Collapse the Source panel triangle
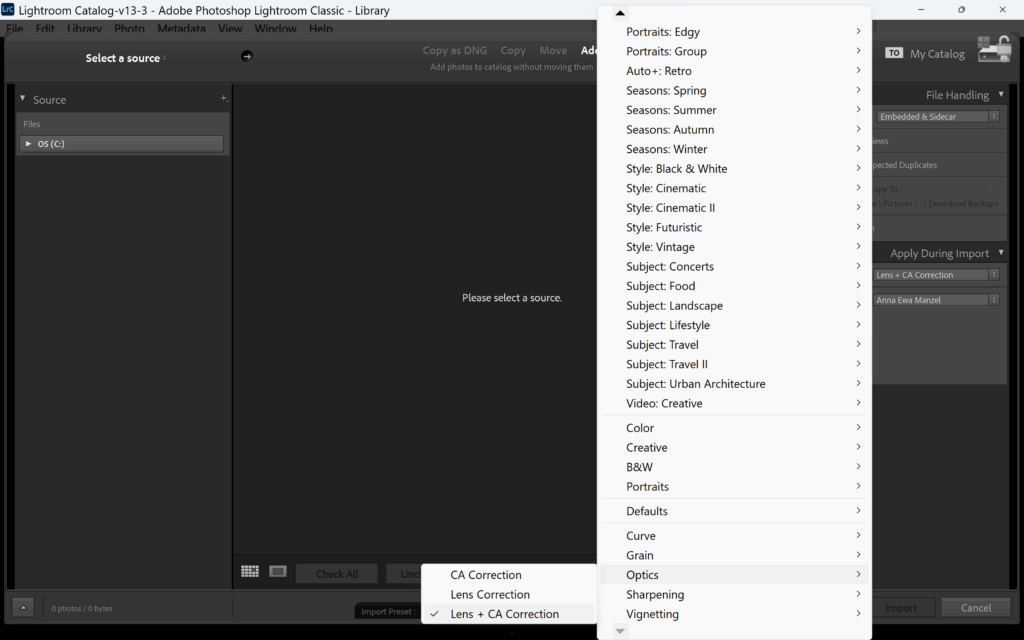Image resolution: width=1024 pixels, height=640 pixels. pyautogui.click(x=22, y=99)
